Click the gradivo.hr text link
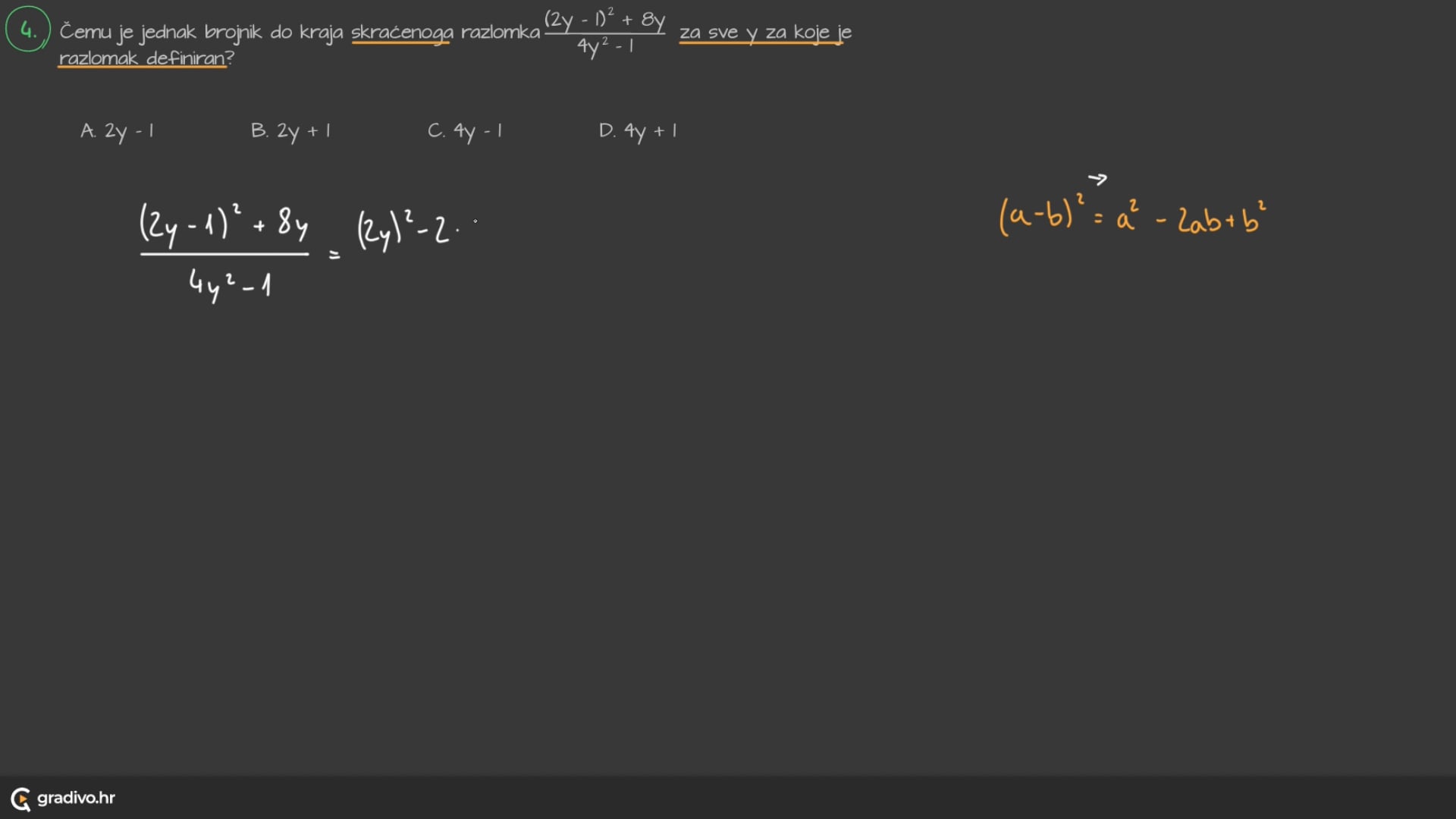 pos(76,798)
